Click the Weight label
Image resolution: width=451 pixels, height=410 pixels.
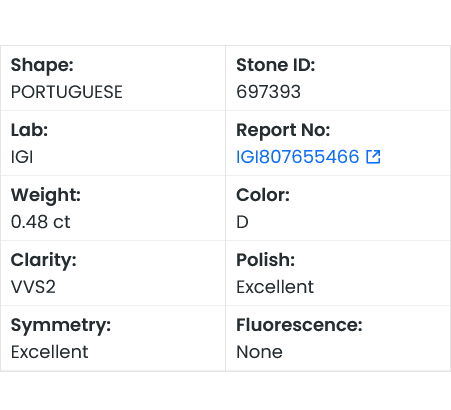(x=46, y=195)
